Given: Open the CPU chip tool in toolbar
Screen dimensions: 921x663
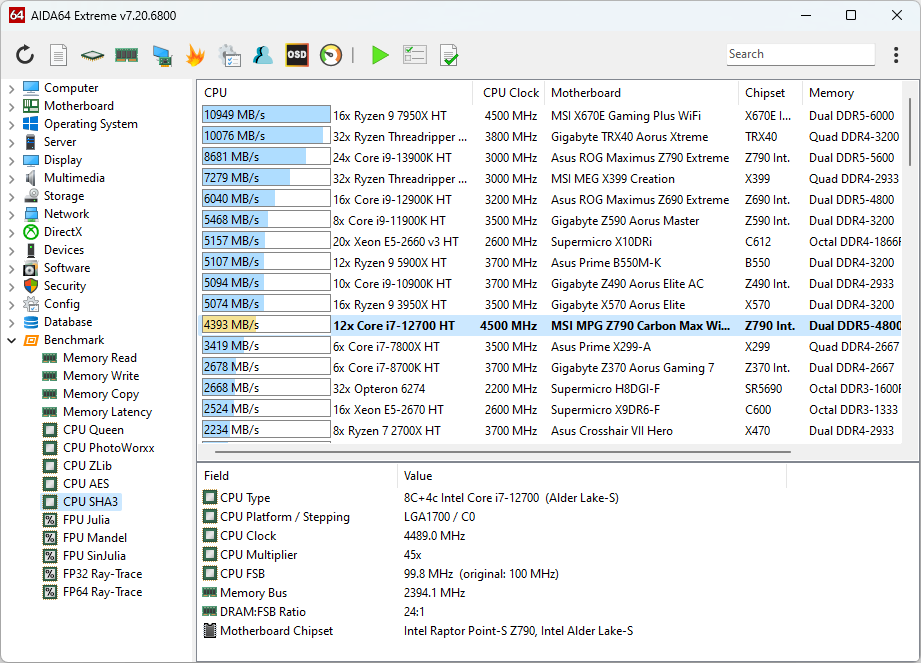Looking at the screenshot, I should tap(92, 55).
